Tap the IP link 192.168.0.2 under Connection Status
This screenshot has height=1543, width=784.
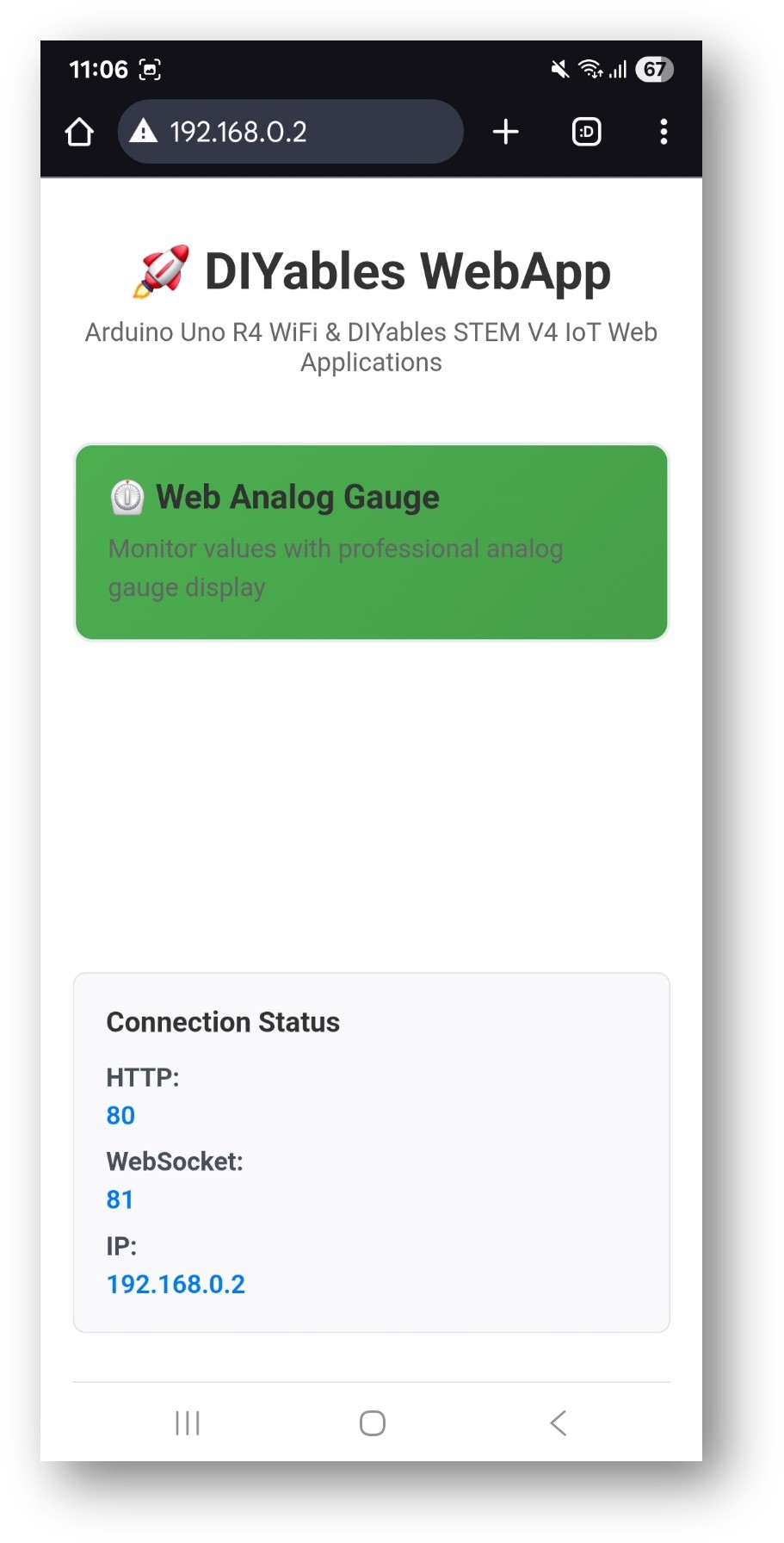tap(176, 1283)
